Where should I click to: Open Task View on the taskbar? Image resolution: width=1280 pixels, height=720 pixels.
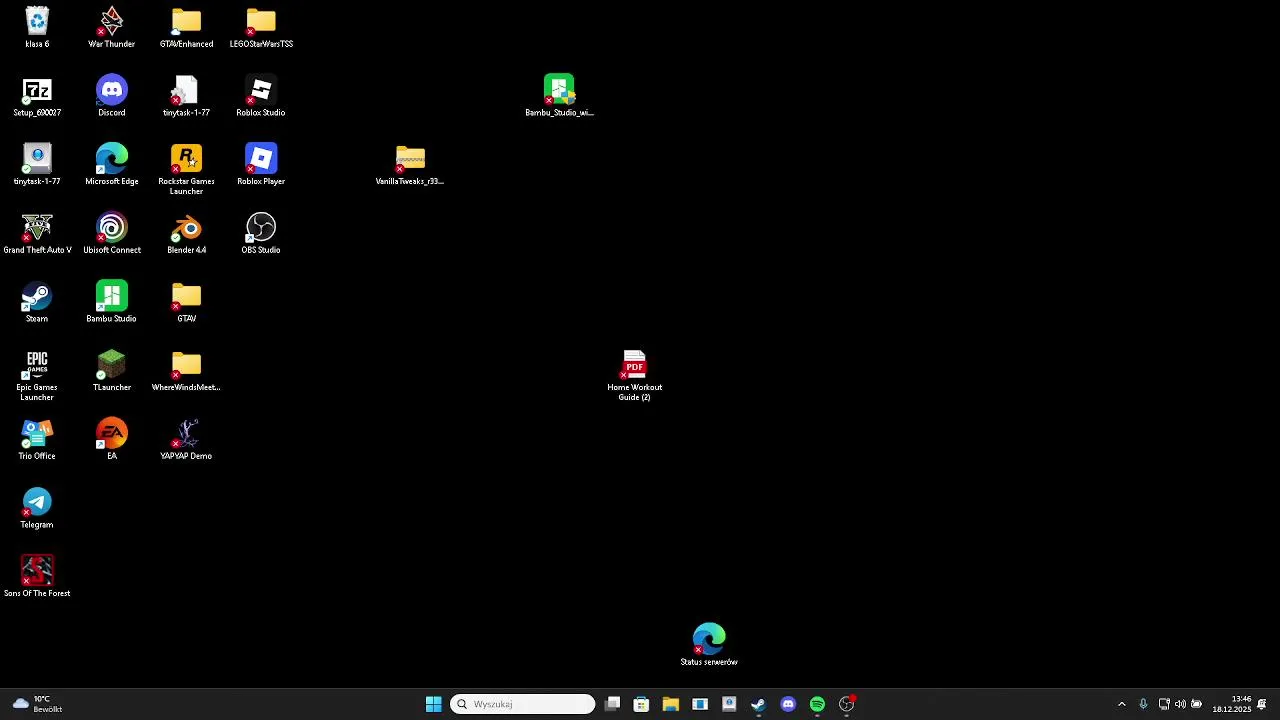coord(612,704)
